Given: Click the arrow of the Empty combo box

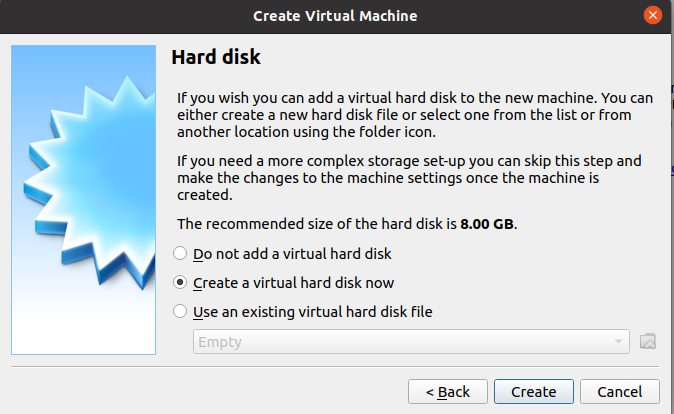Looking at the screenshot, I should pyautogui.click(x=619, y=342).
